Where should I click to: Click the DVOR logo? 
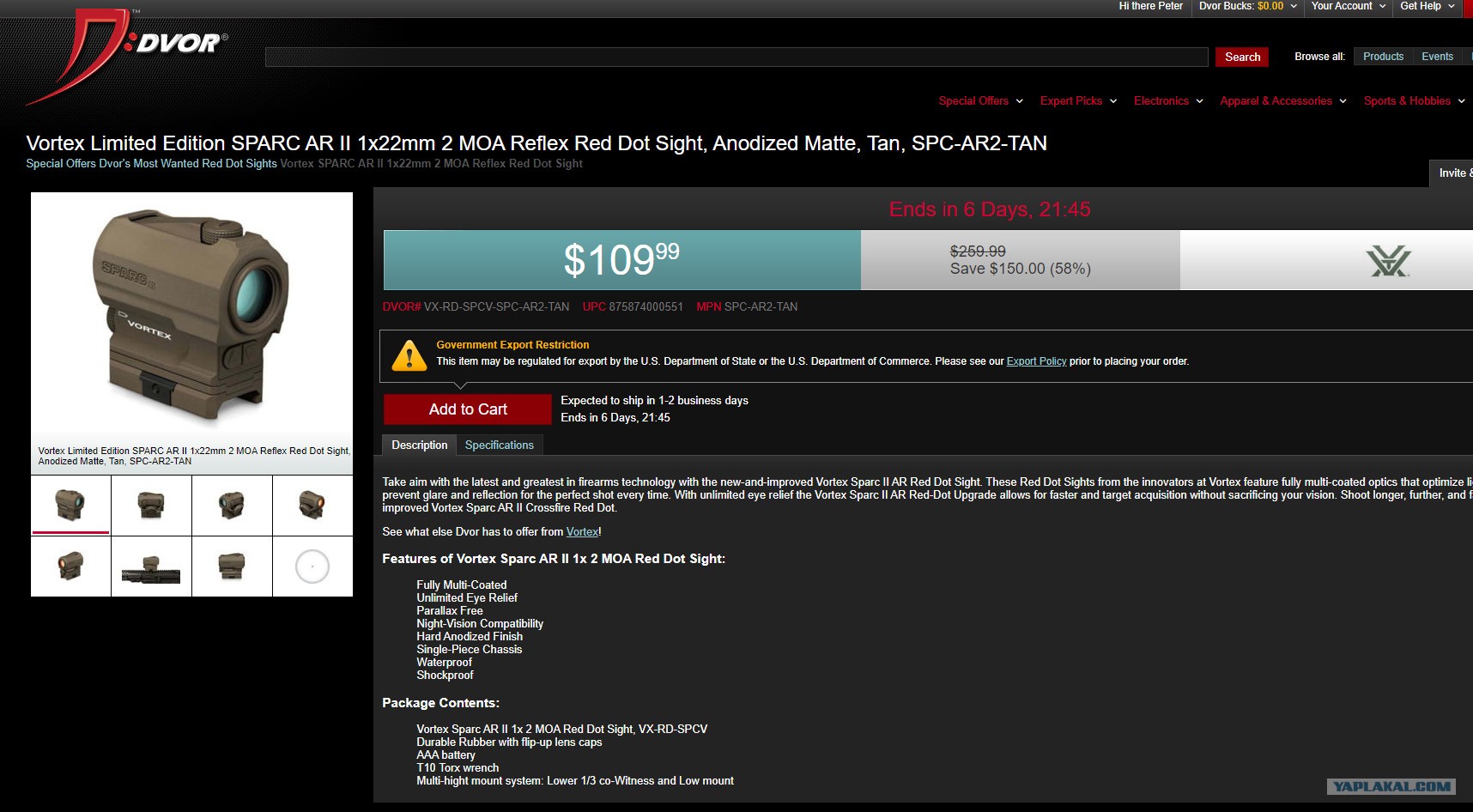(x=127, y=56)
